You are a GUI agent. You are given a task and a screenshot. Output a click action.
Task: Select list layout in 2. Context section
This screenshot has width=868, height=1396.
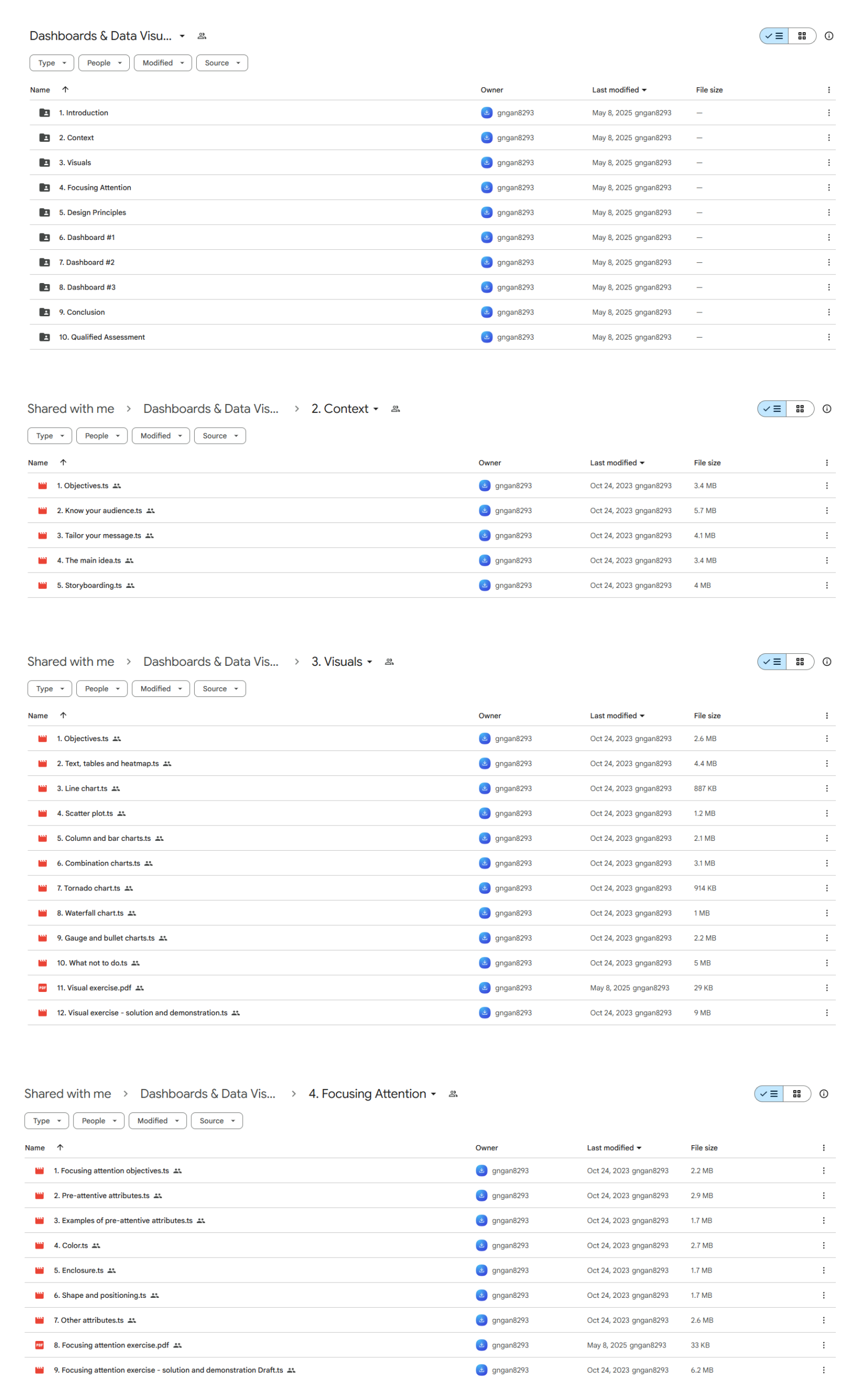(771, 408)
